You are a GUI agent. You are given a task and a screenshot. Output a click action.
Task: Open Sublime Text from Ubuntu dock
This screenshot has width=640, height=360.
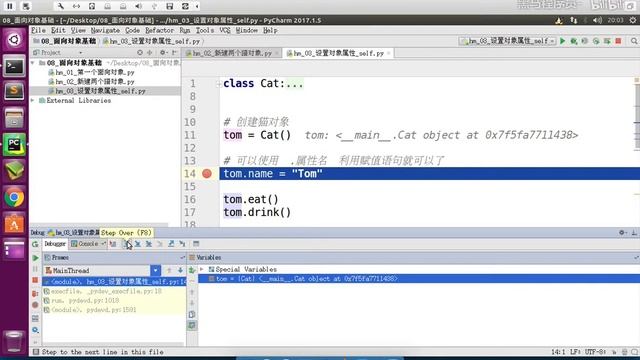tap(14, 91)
